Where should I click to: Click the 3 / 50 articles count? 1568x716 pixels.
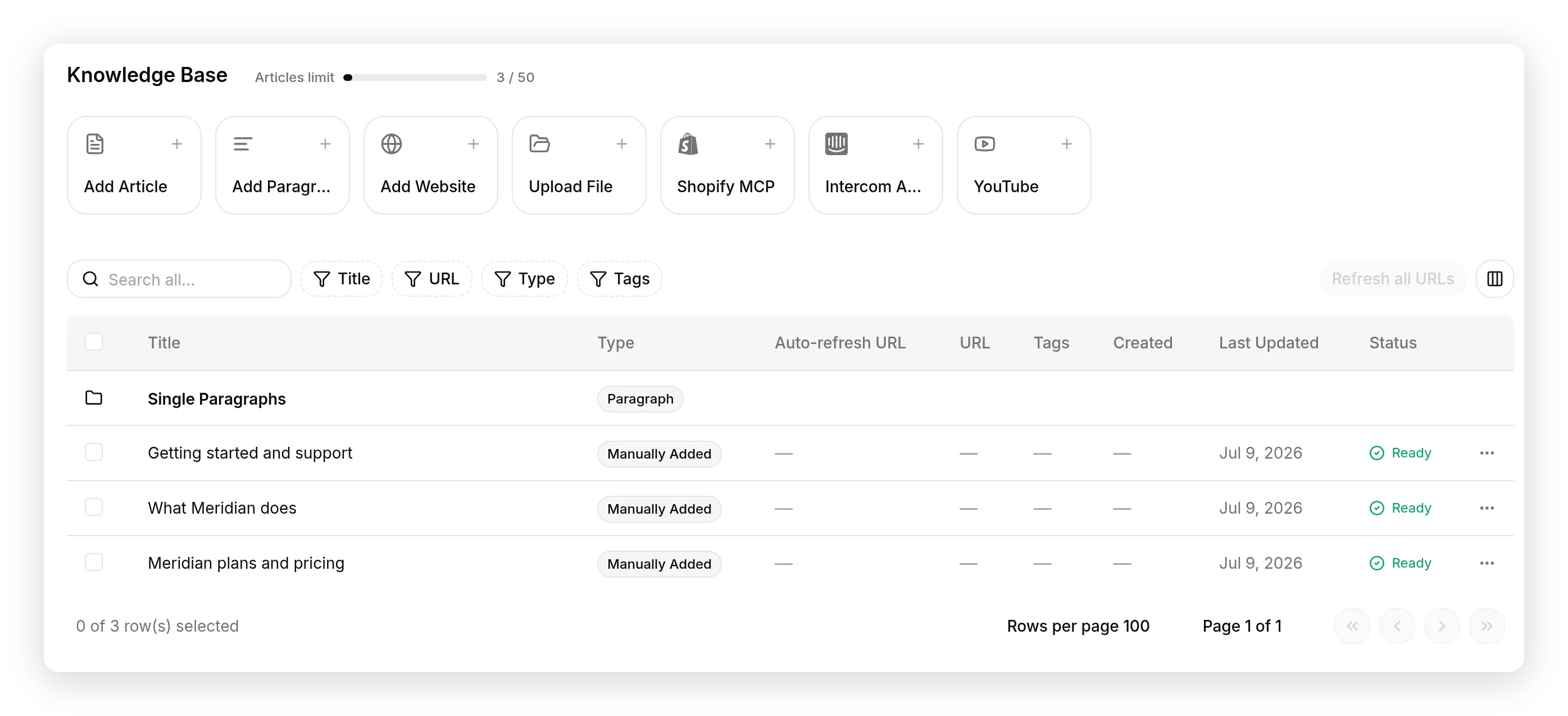515,78
